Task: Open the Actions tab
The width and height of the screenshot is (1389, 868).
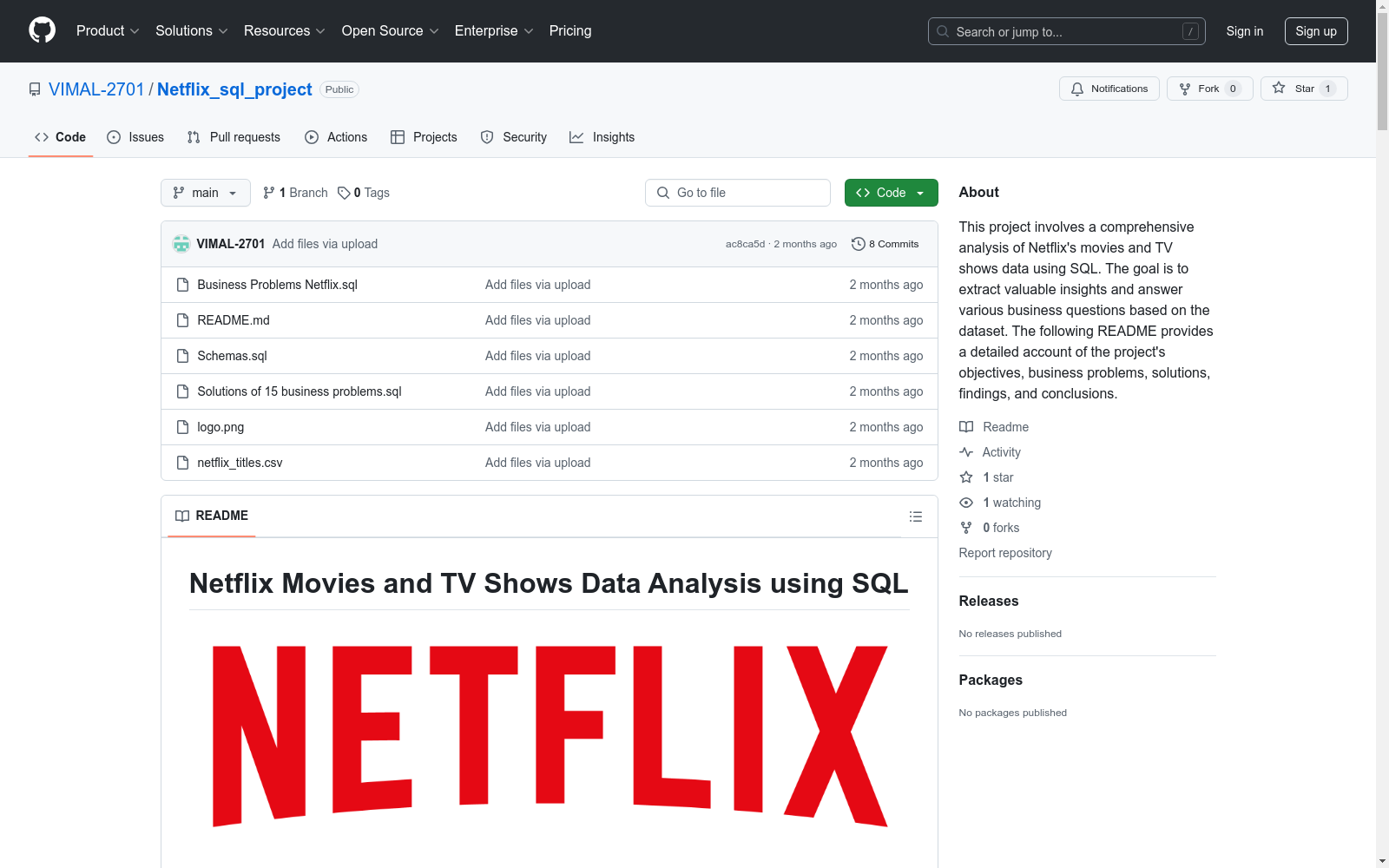Action: click(336, 137)
